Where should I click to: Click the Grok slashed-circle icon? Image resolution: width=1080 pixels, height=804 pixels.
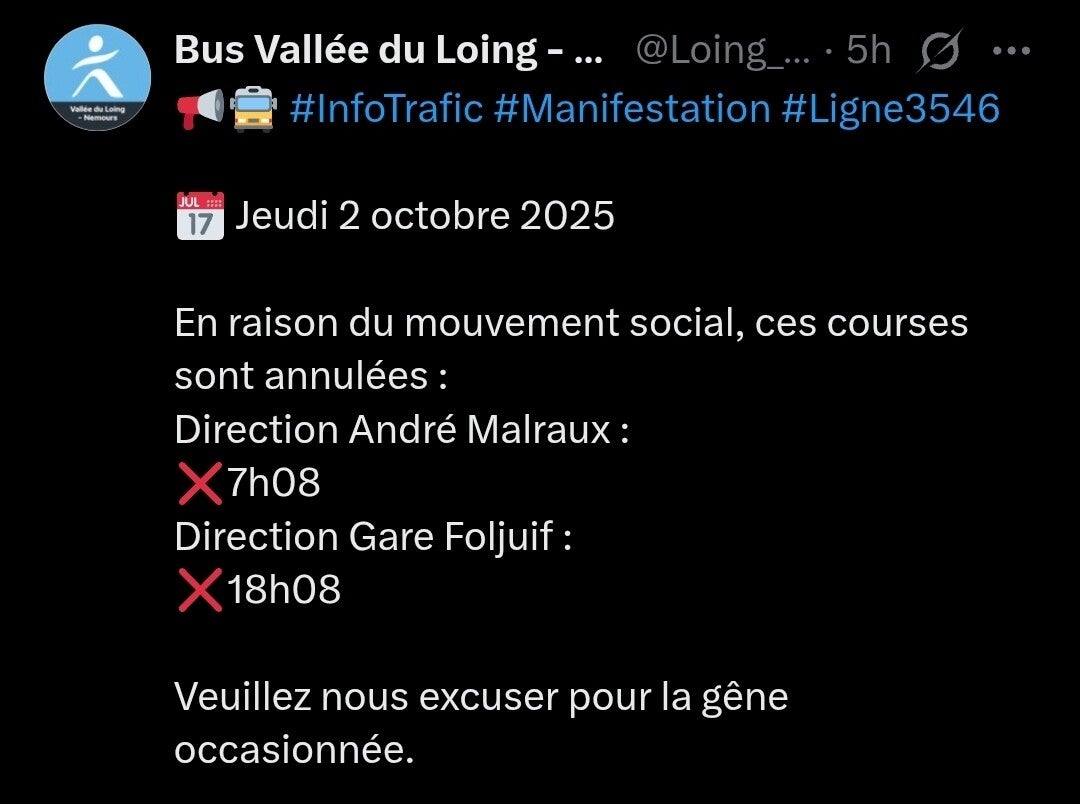pos(940,50)
